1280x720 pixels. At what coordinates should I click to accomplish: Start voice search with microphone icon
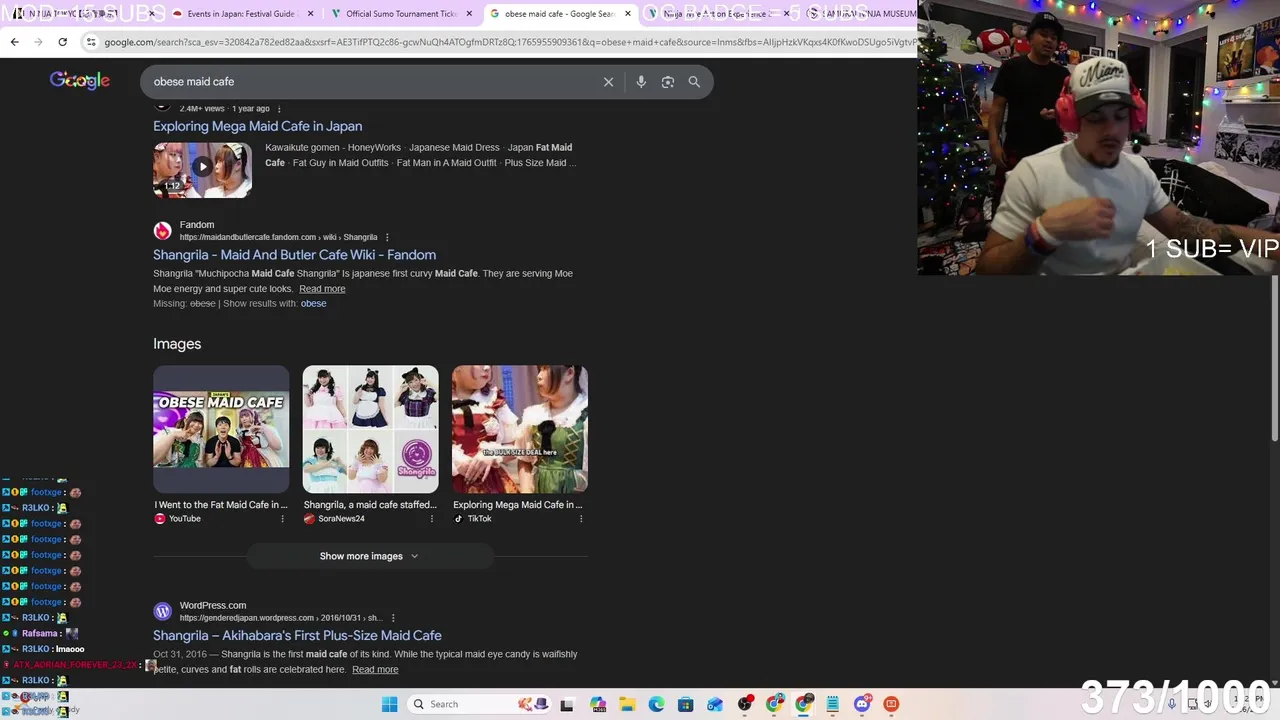pos(641,82)
